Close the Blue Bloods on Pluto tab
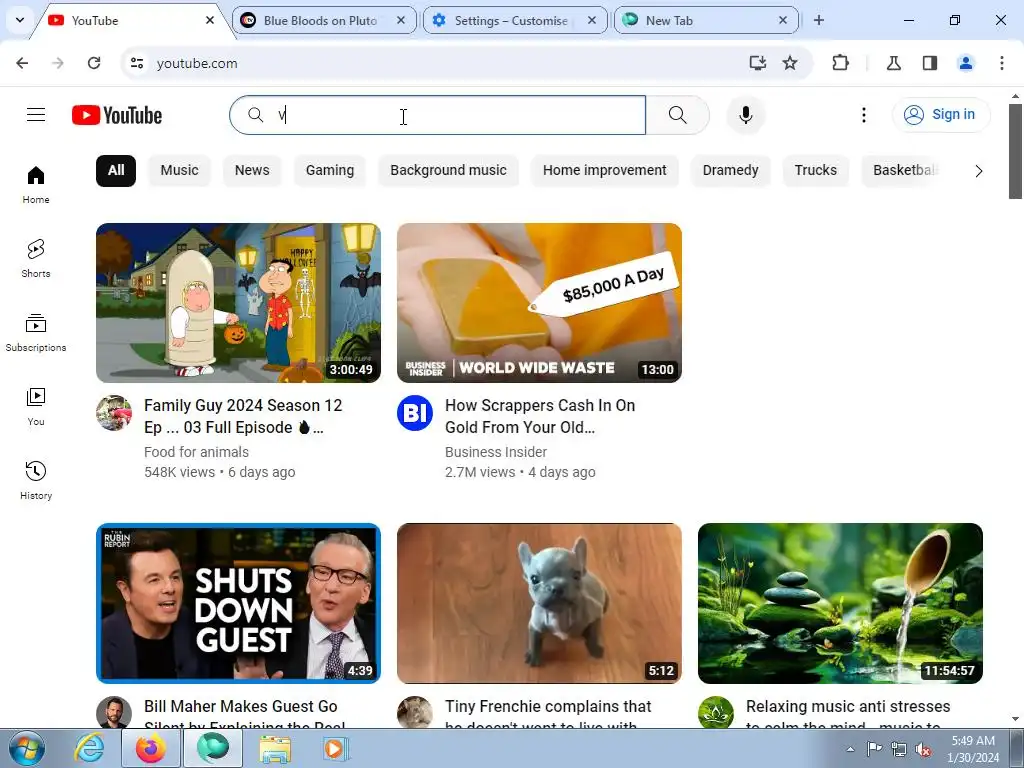 coord(401,20)
